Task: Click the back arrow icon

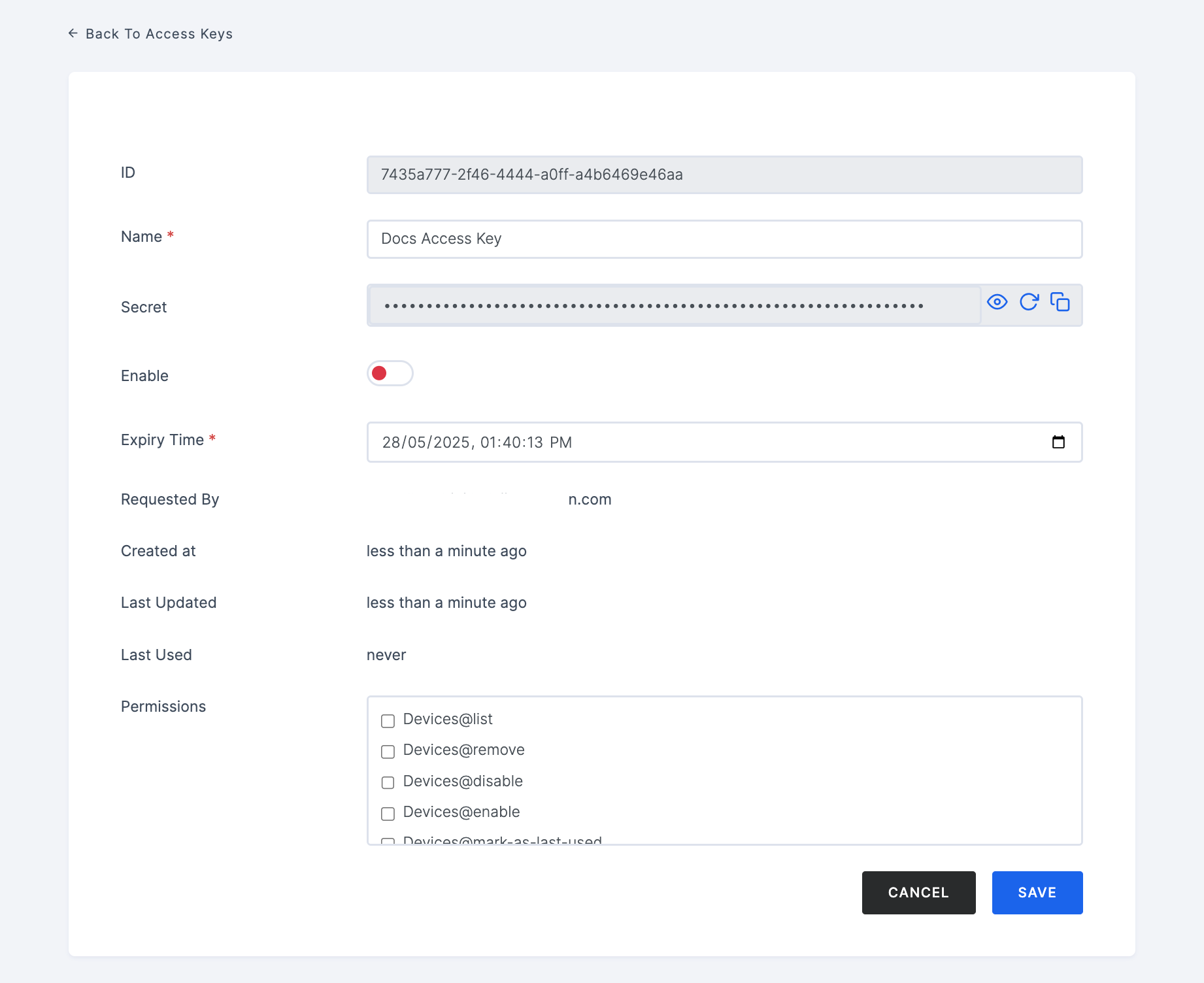Action: (73, 33)
